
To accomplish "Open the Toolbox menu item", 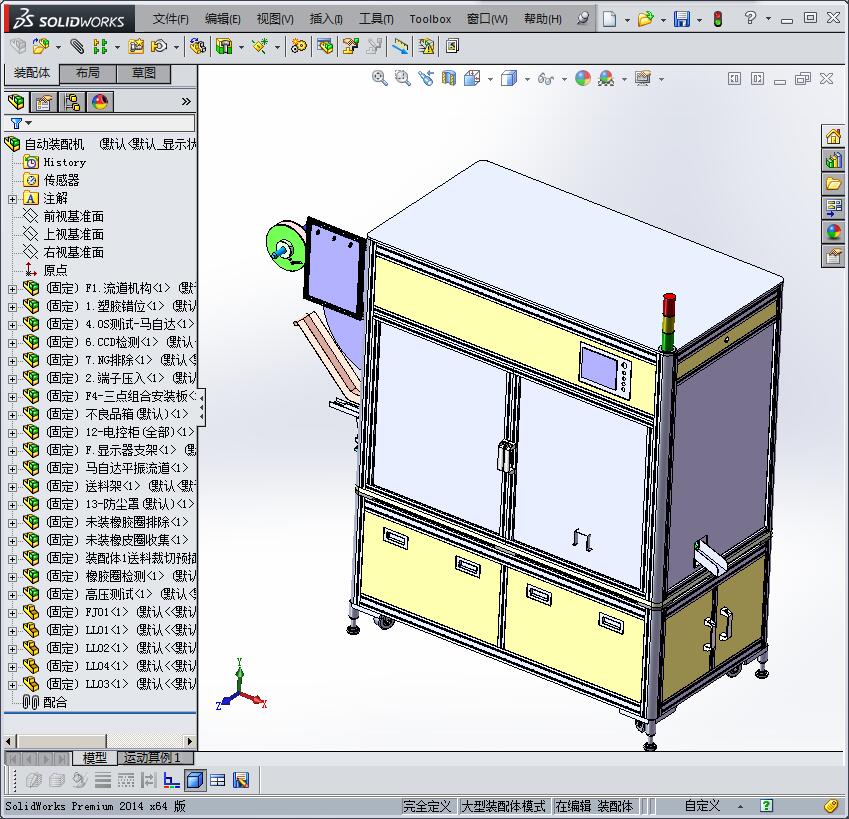I will point(430,18).
